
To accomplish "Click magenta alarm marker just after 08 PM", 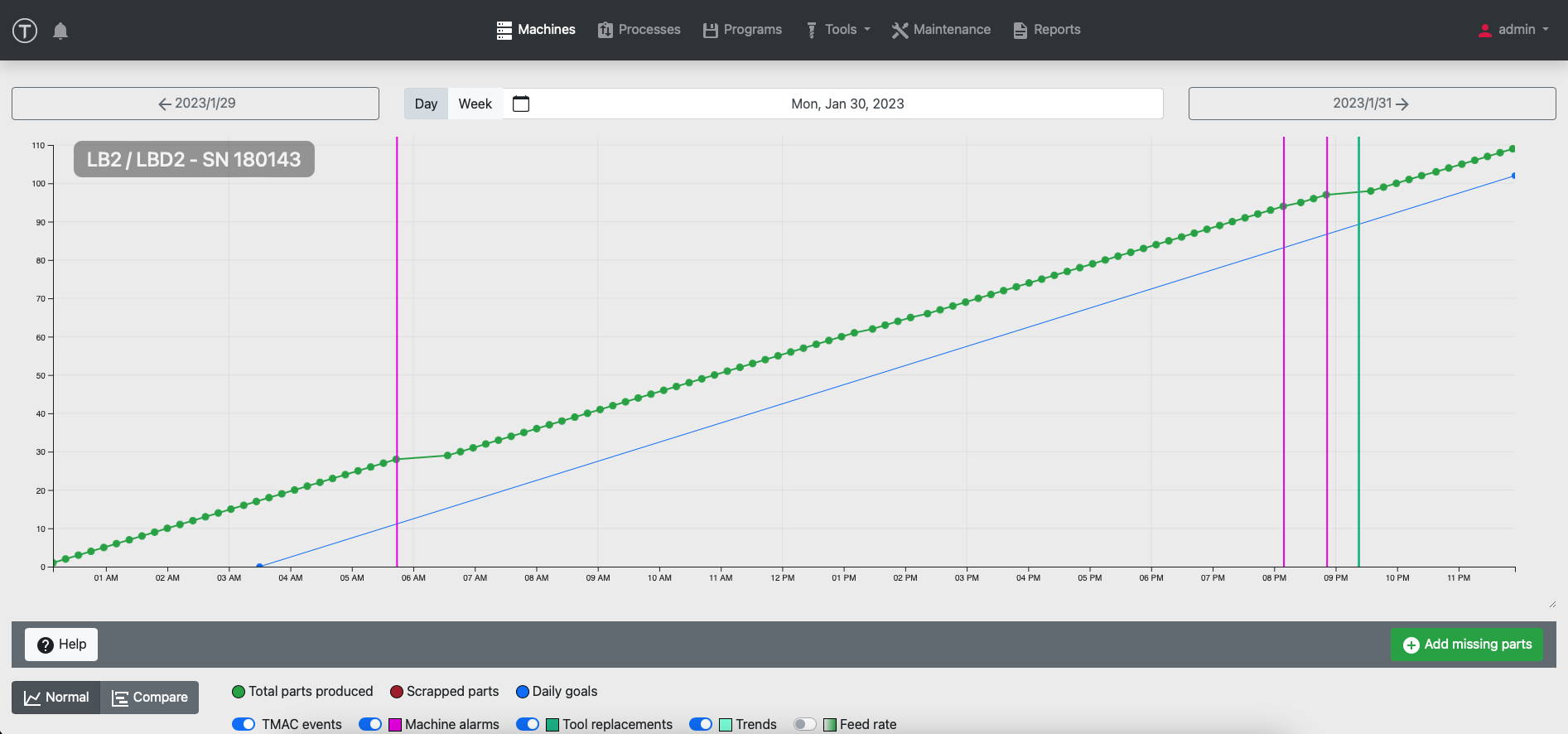I will [1284, 352].
